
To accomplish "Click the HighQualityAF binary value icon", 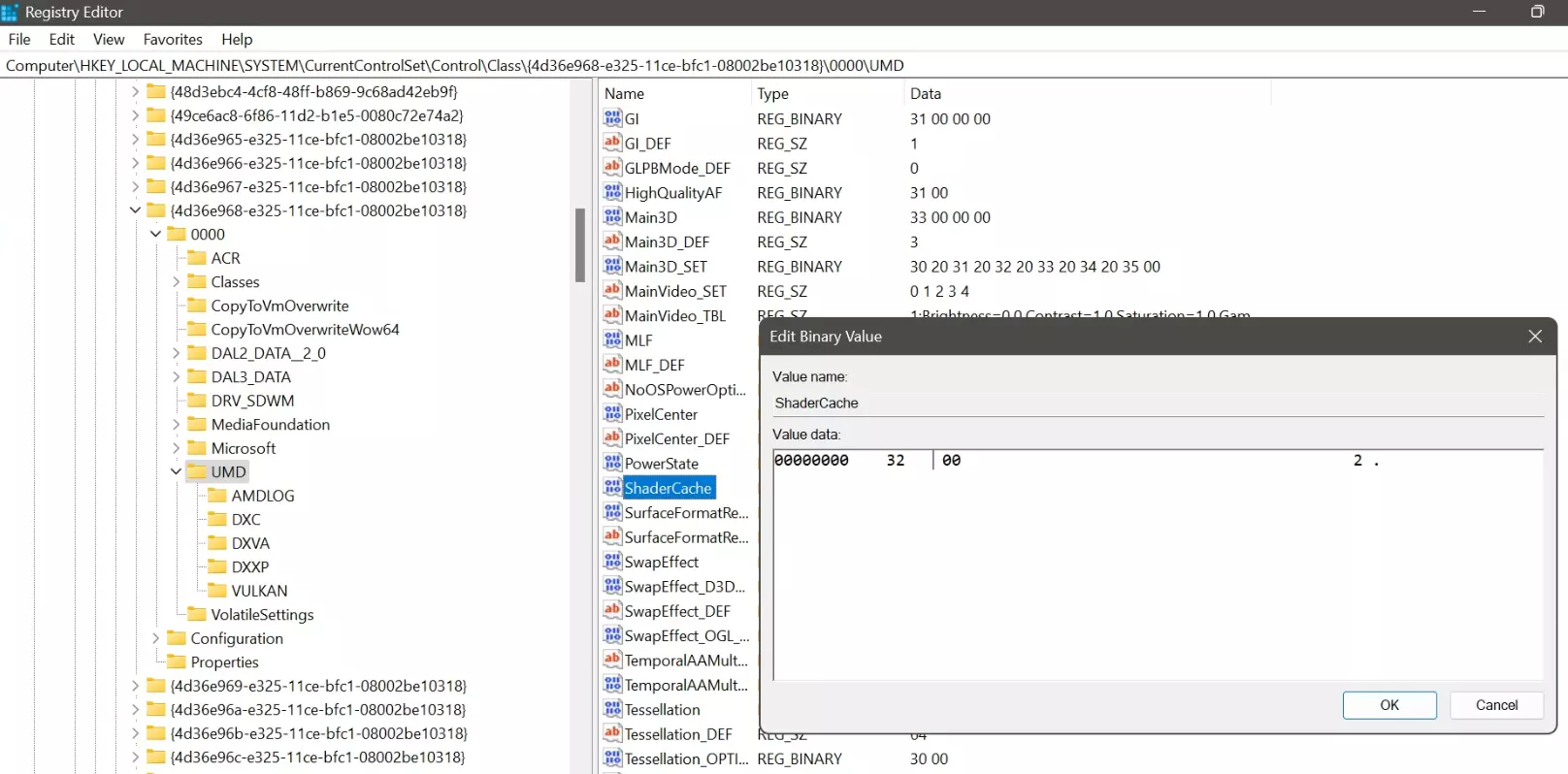I will [x=612, y=192].
